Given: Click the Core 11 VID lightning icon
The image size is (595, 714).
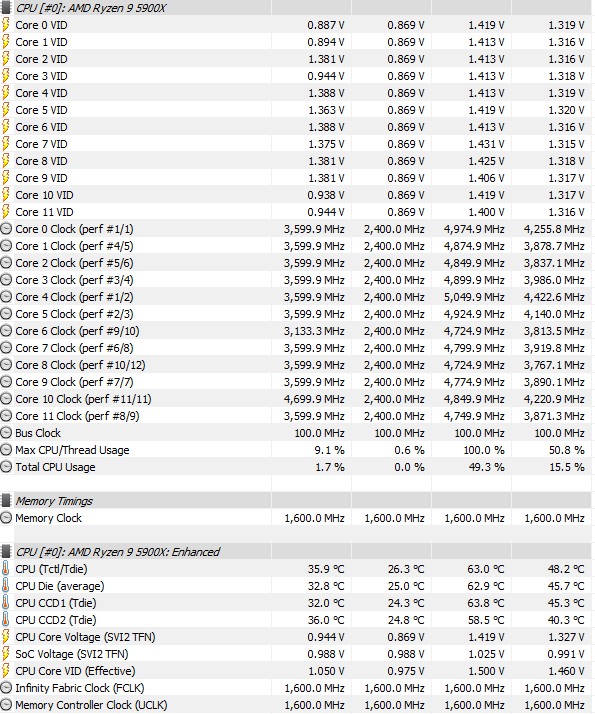Looking at the screenshot, I should (5, 212).
